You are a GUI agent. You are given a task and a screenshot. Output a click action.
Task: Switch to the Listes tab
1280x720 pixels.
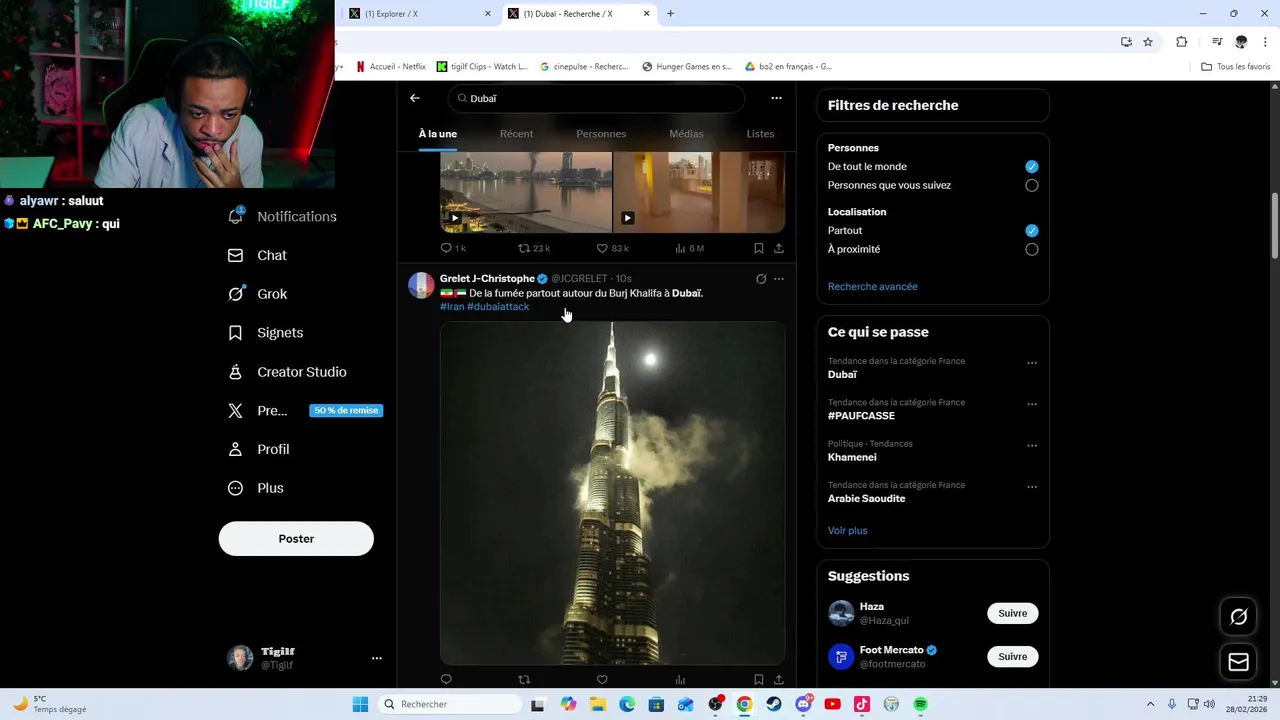[x=760, y=134]
